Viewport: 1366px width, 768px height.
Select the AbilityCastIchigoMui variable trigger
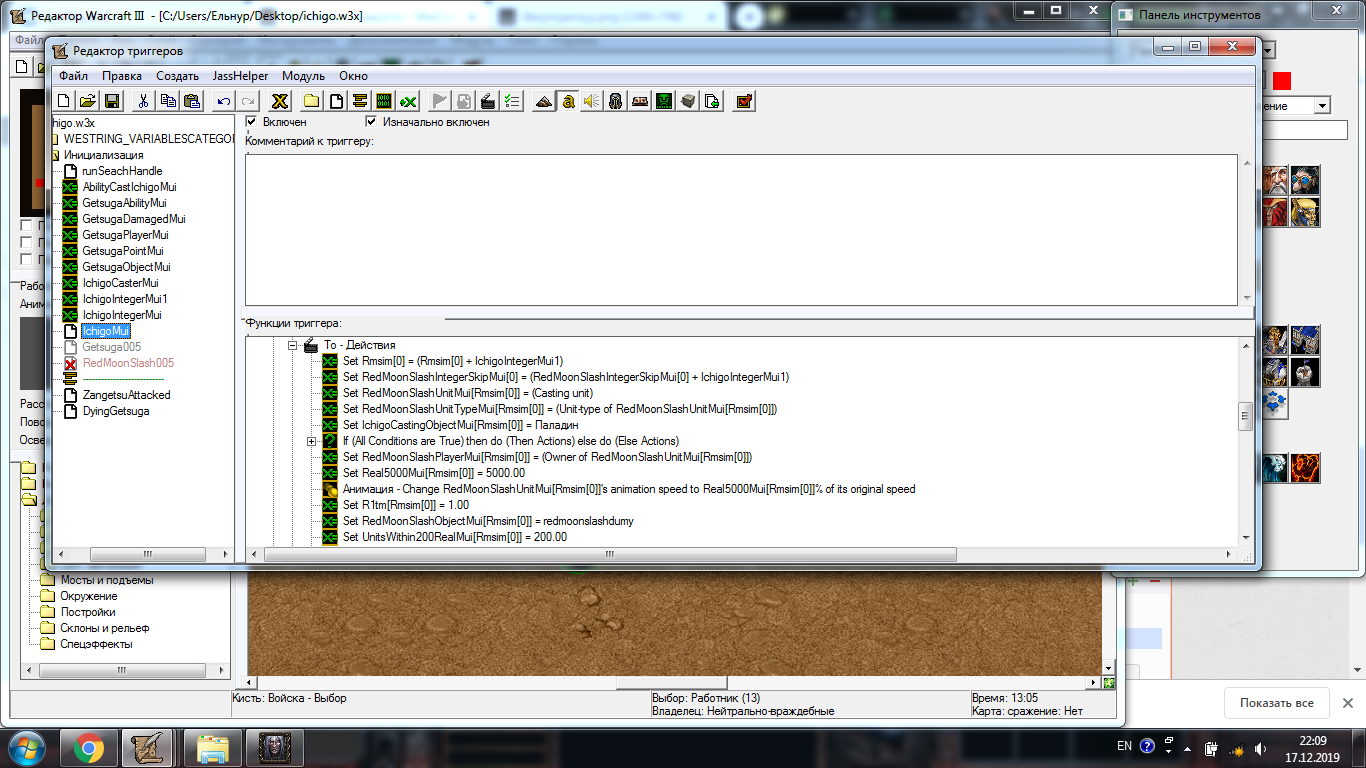tap(129, 187)
